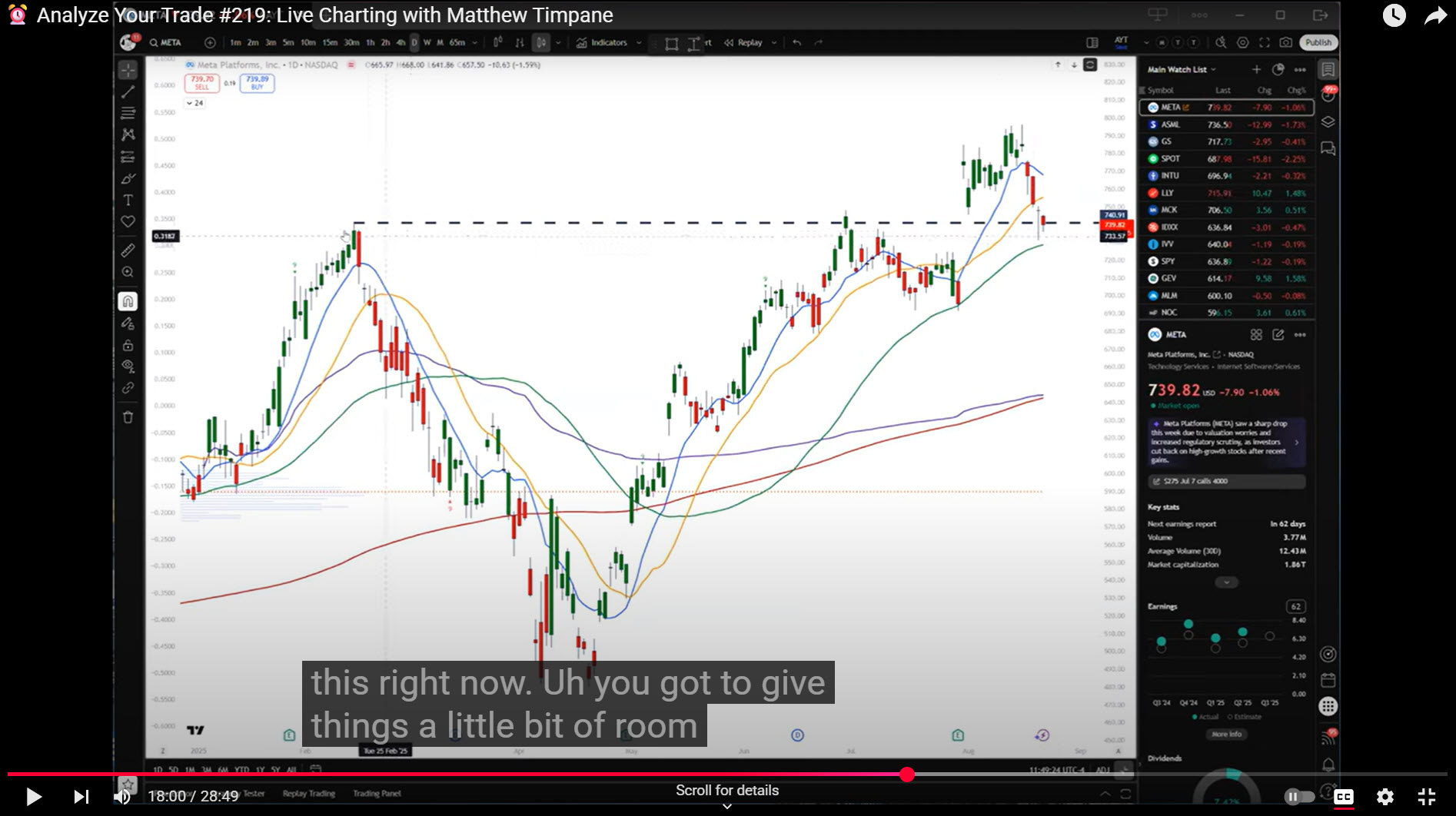Select the GEV row in watchlist

point(1227,278)
